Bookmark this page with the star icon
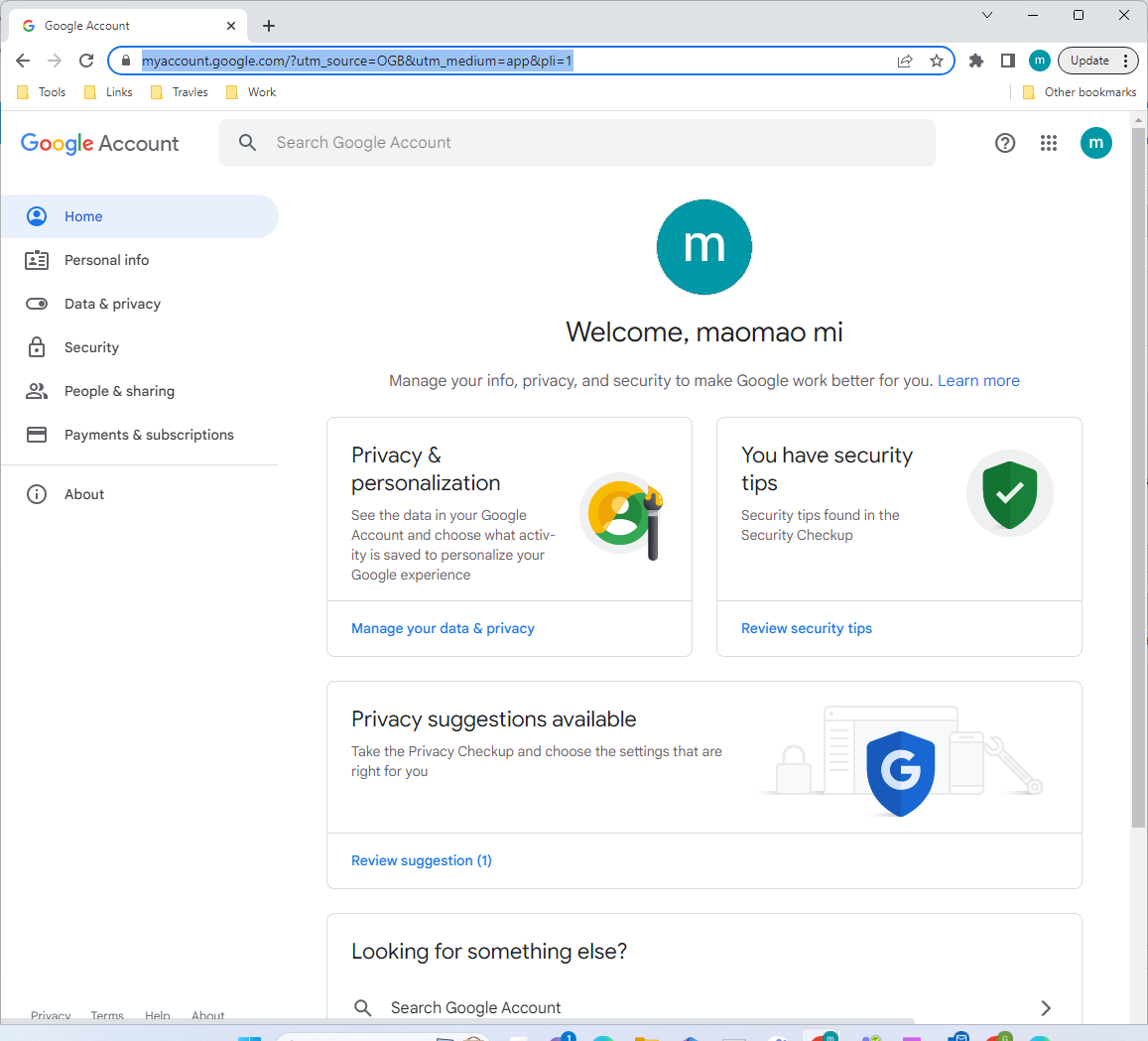The height and width of the screenshot is (1041, 1148). 937,61
